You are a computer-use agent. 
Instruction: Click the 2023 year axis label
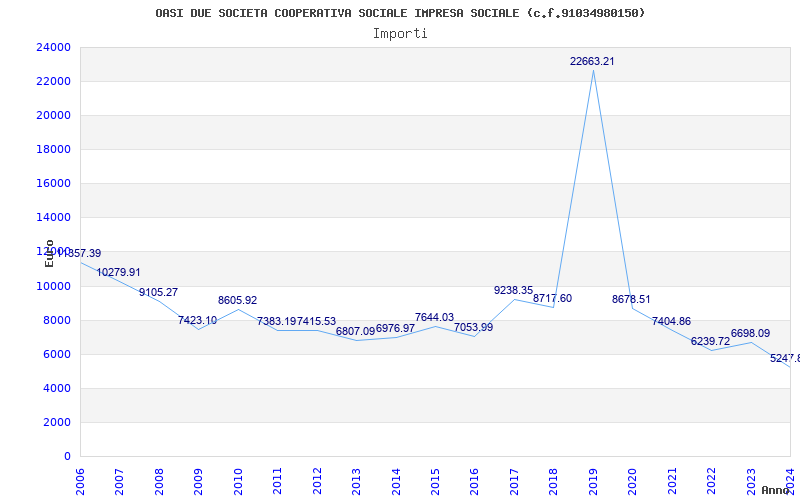click(751, 481)
